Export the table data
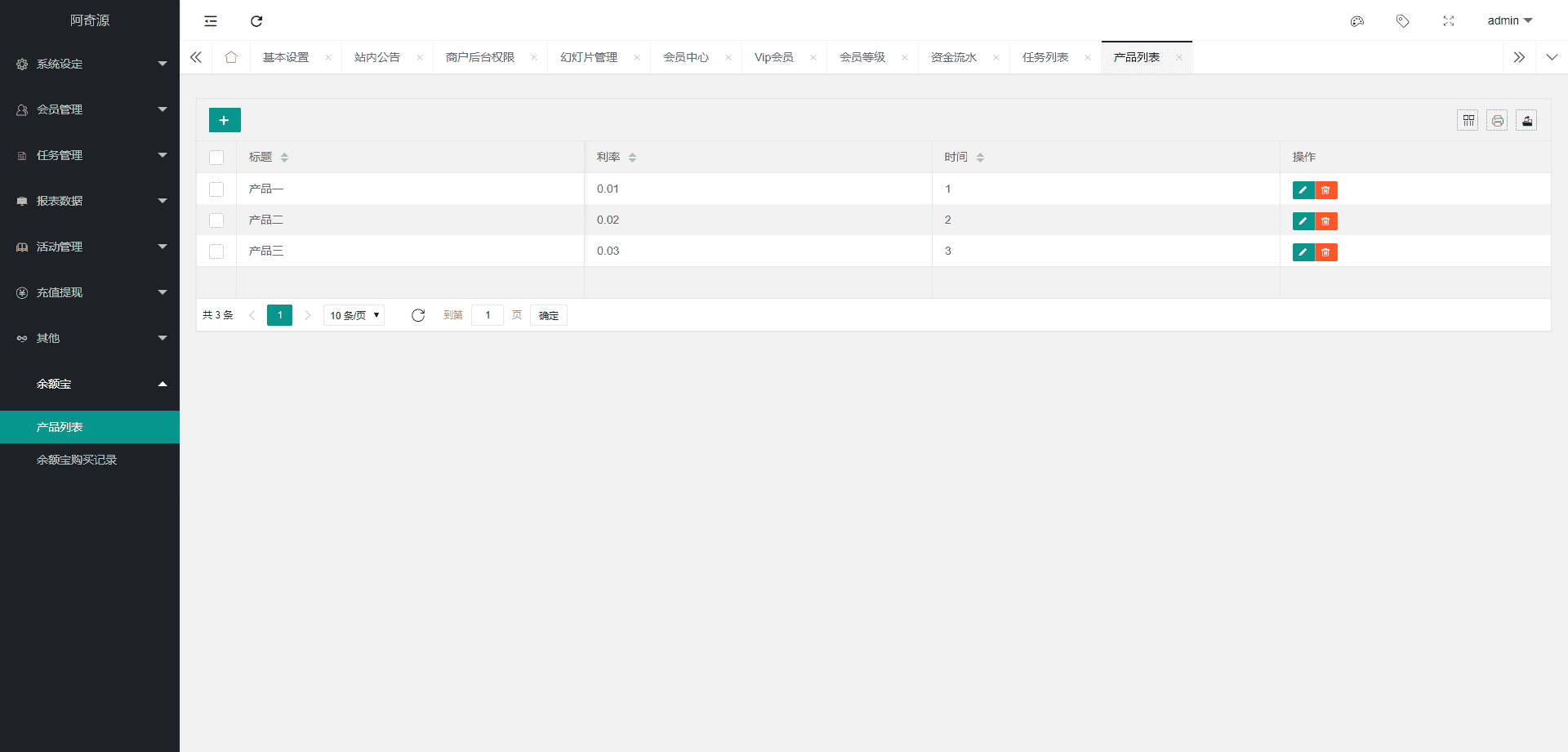 1526,121
